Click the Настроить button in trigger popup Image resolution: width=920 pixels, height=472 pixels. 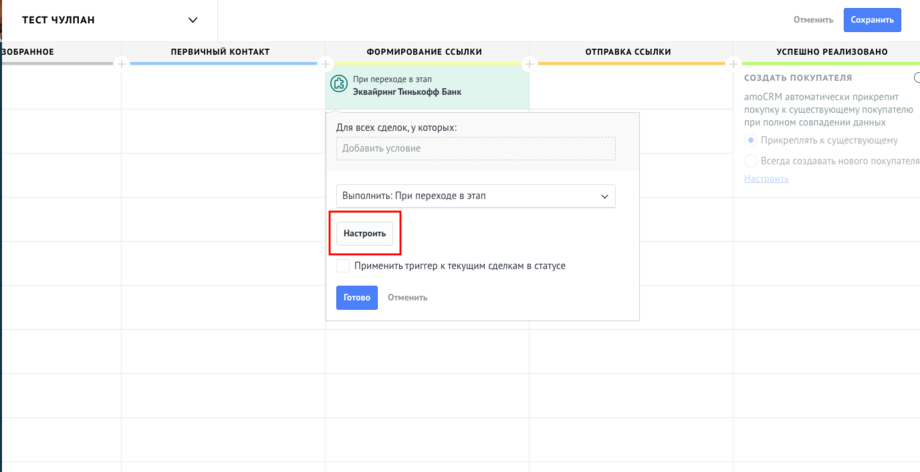click(x=364, y=233)
